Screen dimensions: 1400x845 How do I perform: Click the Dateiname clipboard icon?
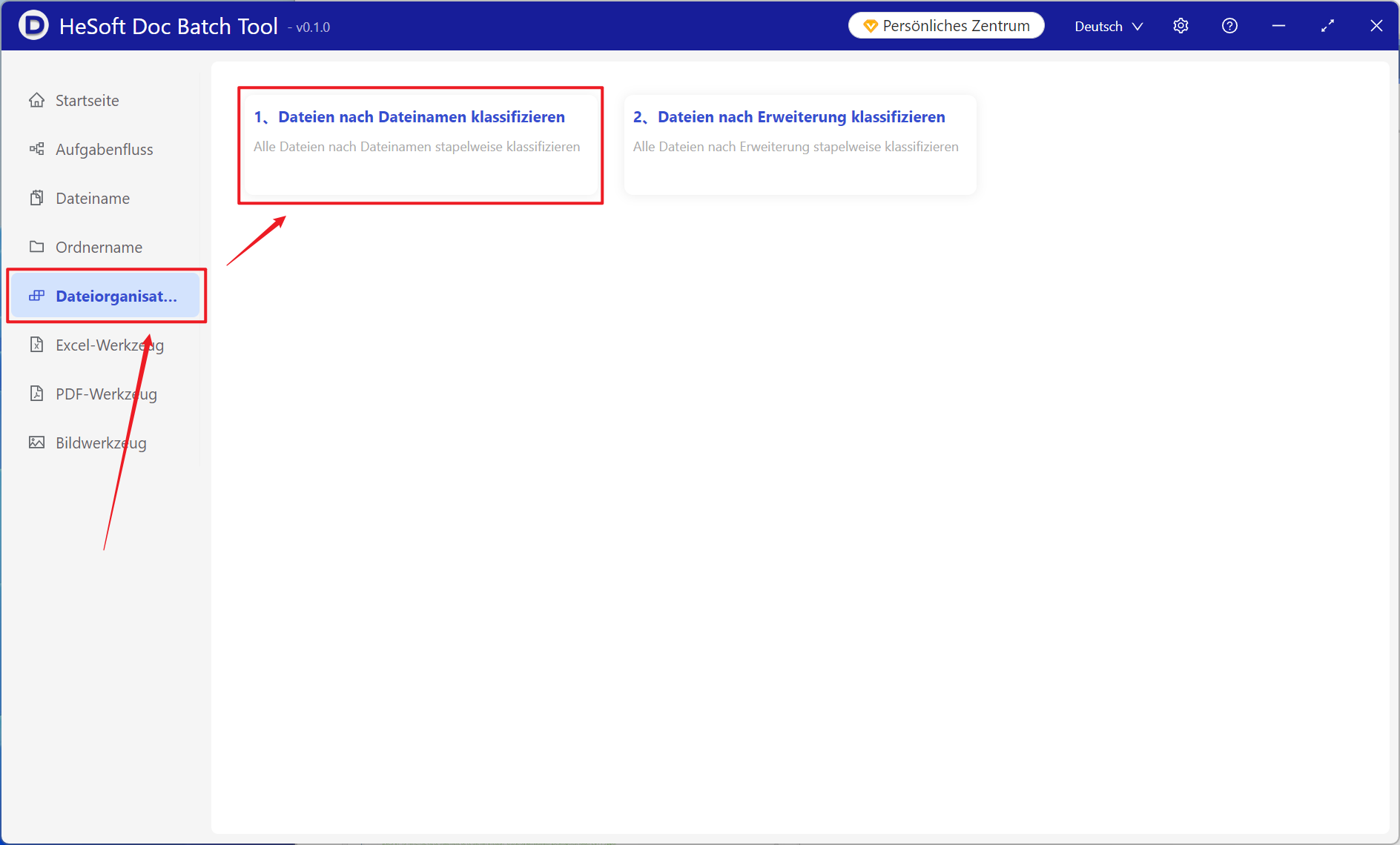click(36, 198)
